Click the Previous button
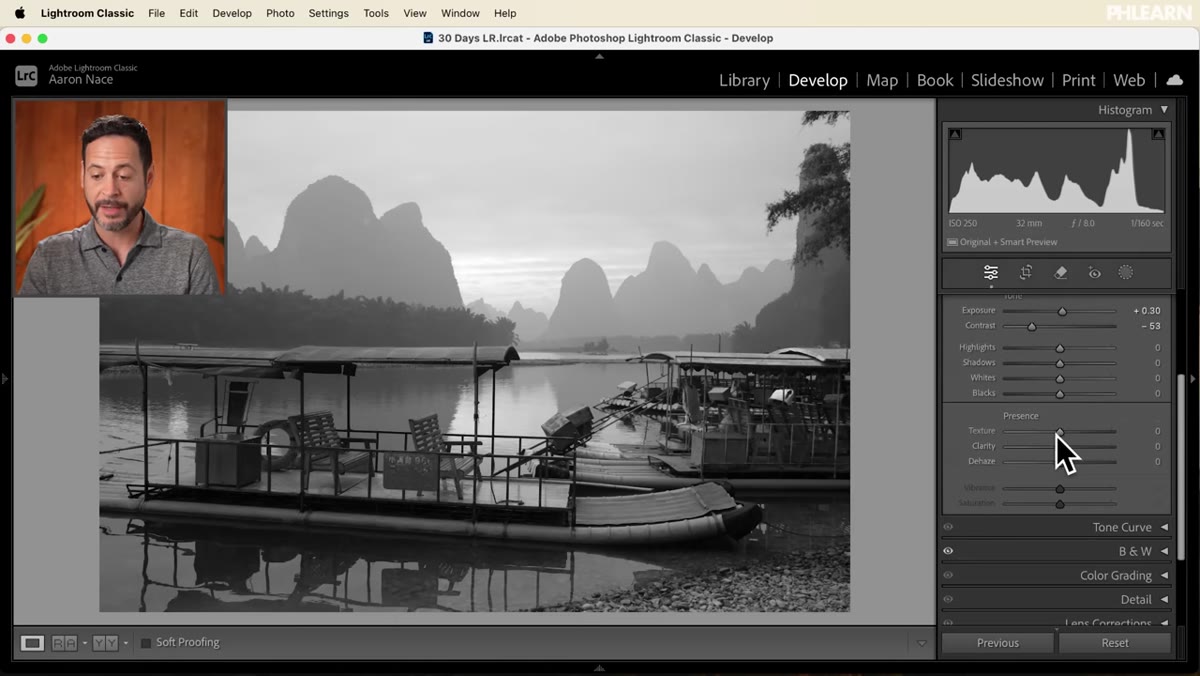The height and width of the screenshot is (676, 1200). (998, 643)
